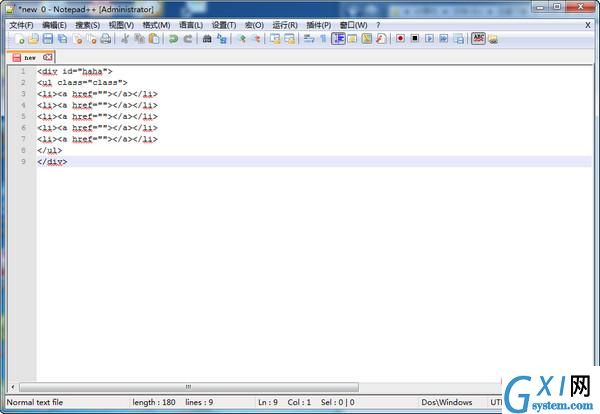Screen dimensions: 600x414
Task: Open the 语言(L) menu
Action: pyautogui.click(x=191, y=25)
